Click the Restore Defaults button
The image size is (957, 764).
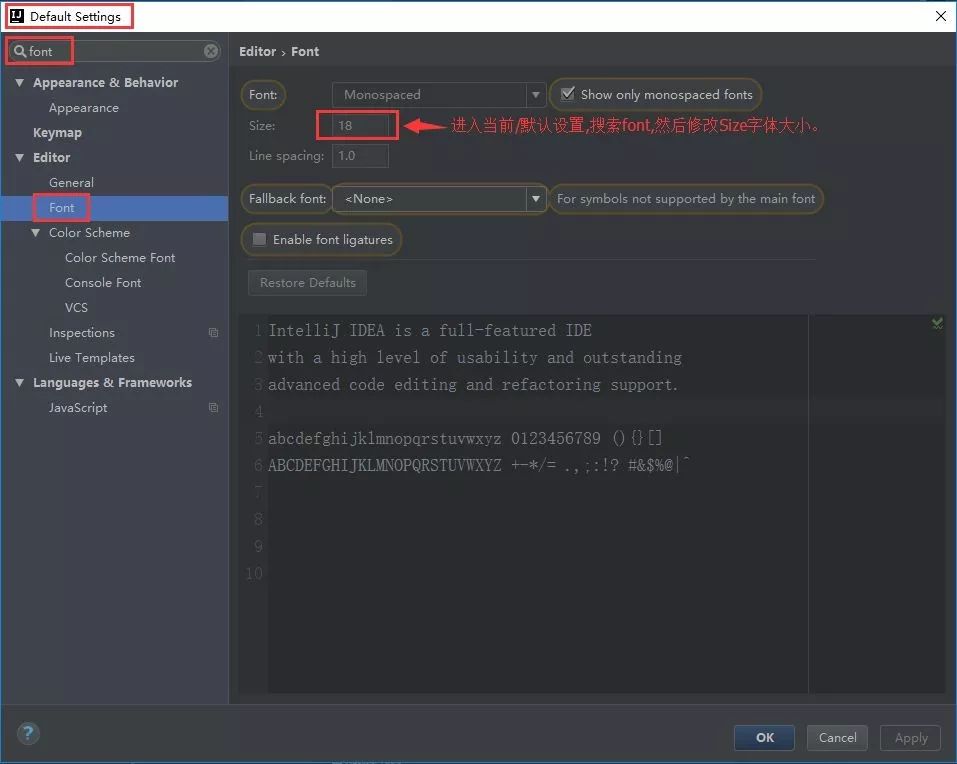click(306, 283)
